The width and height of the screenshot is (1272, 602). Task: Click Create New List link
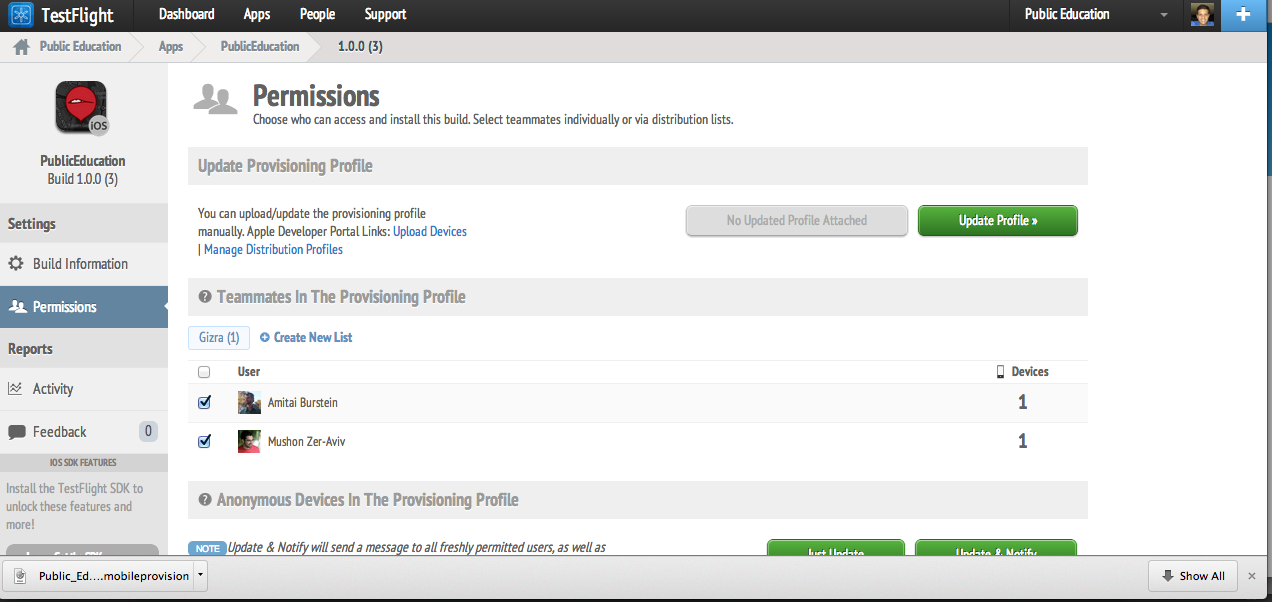click(306, 338)
